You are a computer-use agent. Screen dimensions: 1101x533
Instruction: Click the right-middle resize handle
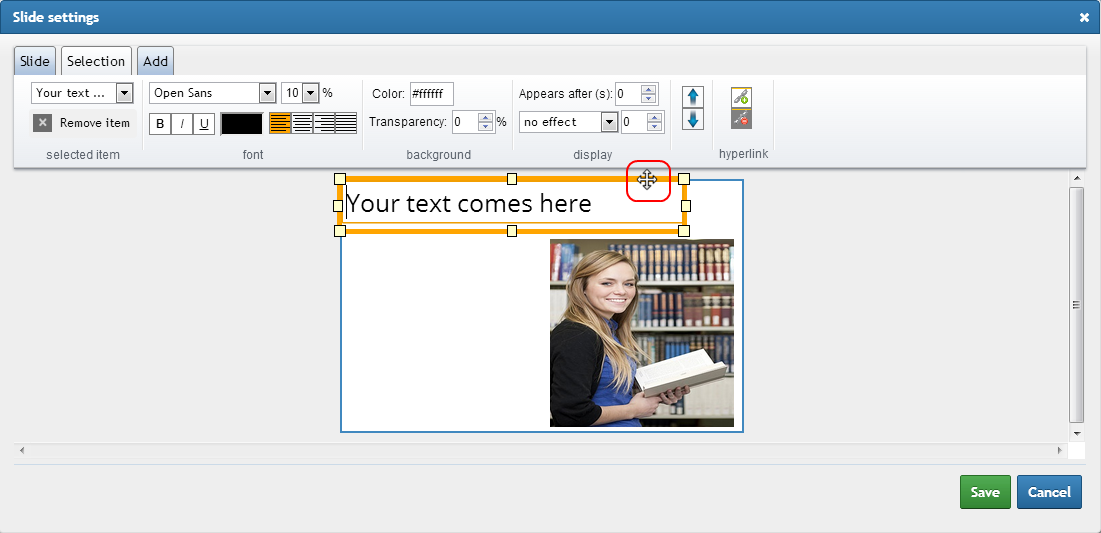coord(686,206)
